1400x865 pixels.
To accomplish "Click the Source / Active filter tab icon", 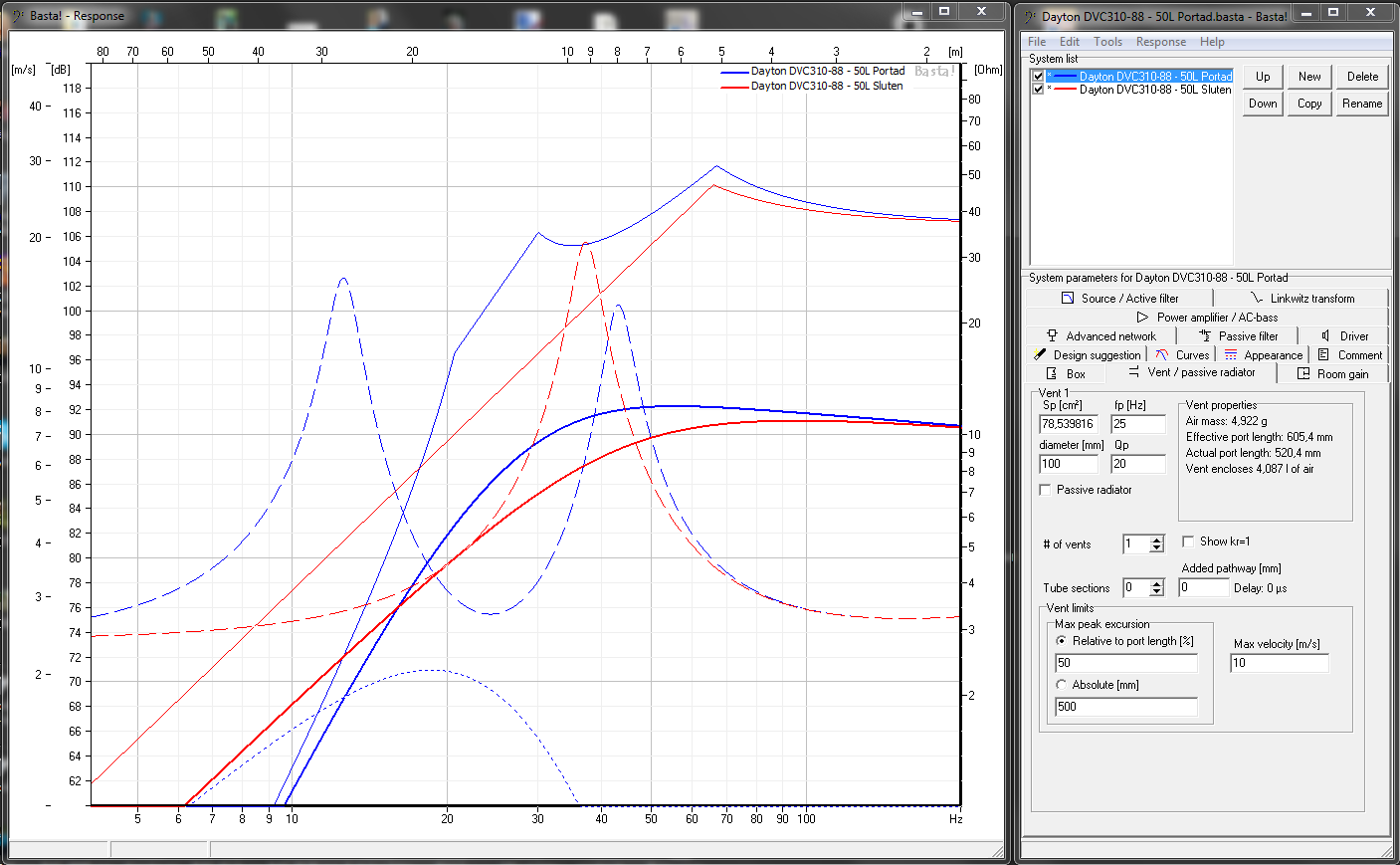I will pyautogui.click(x=1068, y=299).
